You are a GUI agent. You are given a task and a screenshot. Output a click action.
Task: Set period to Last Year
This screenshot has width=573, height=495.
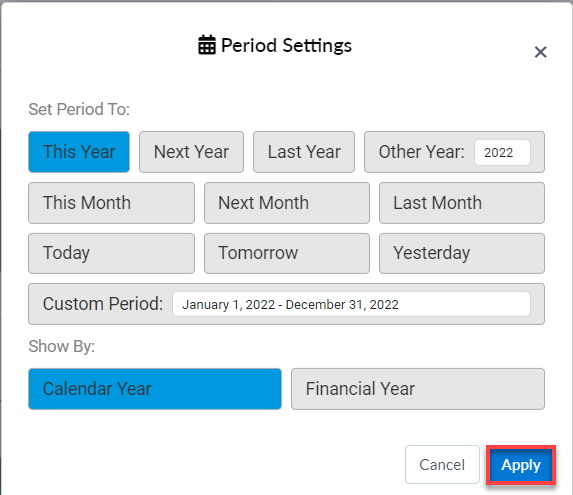coord(304,152)
